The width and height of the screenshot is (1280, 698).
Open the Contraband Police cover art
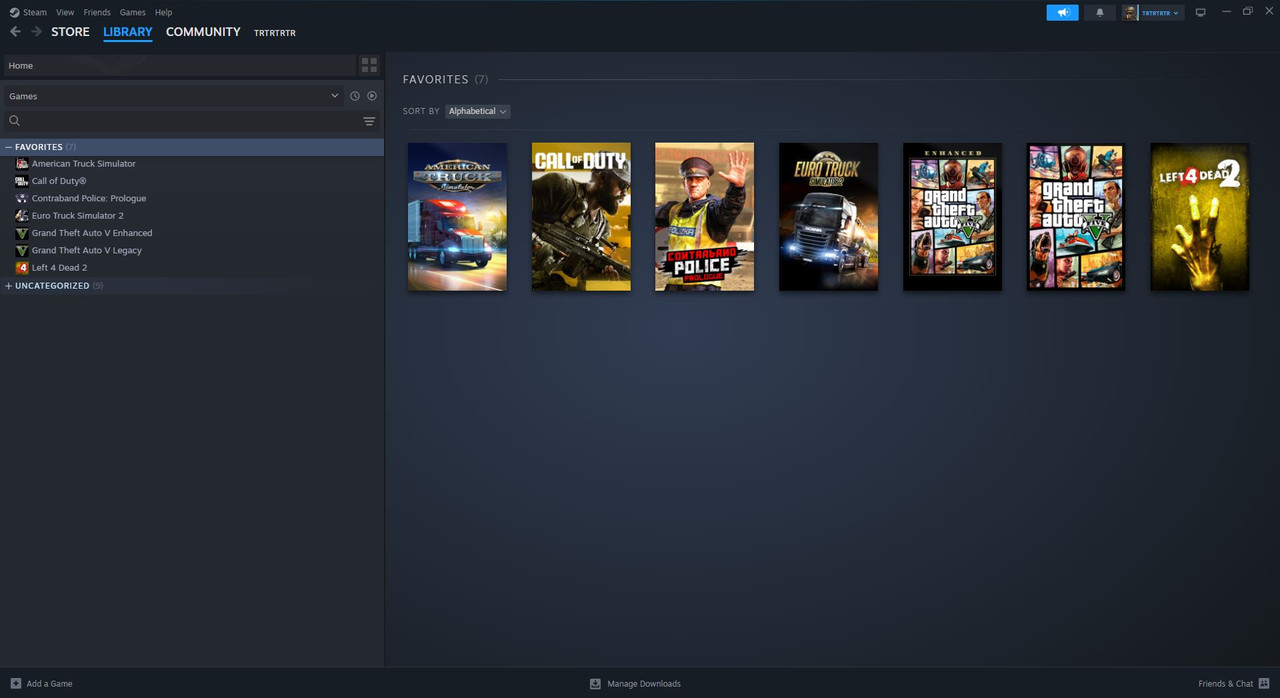[705, 217]
